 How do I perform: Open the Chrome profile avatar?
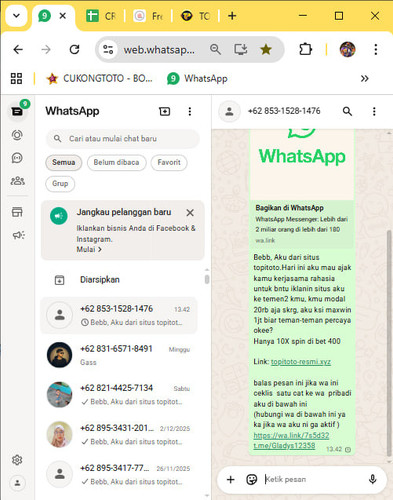(x=347, y=50)
